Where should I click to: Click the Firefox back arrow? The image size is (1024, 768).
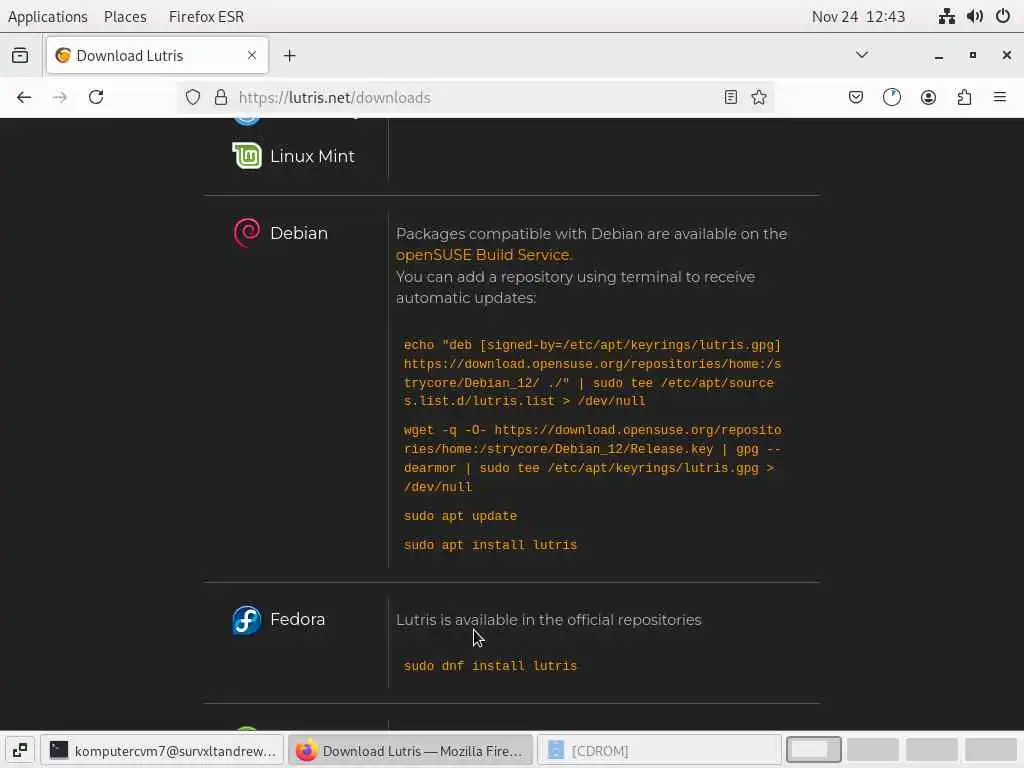[24, 97]
